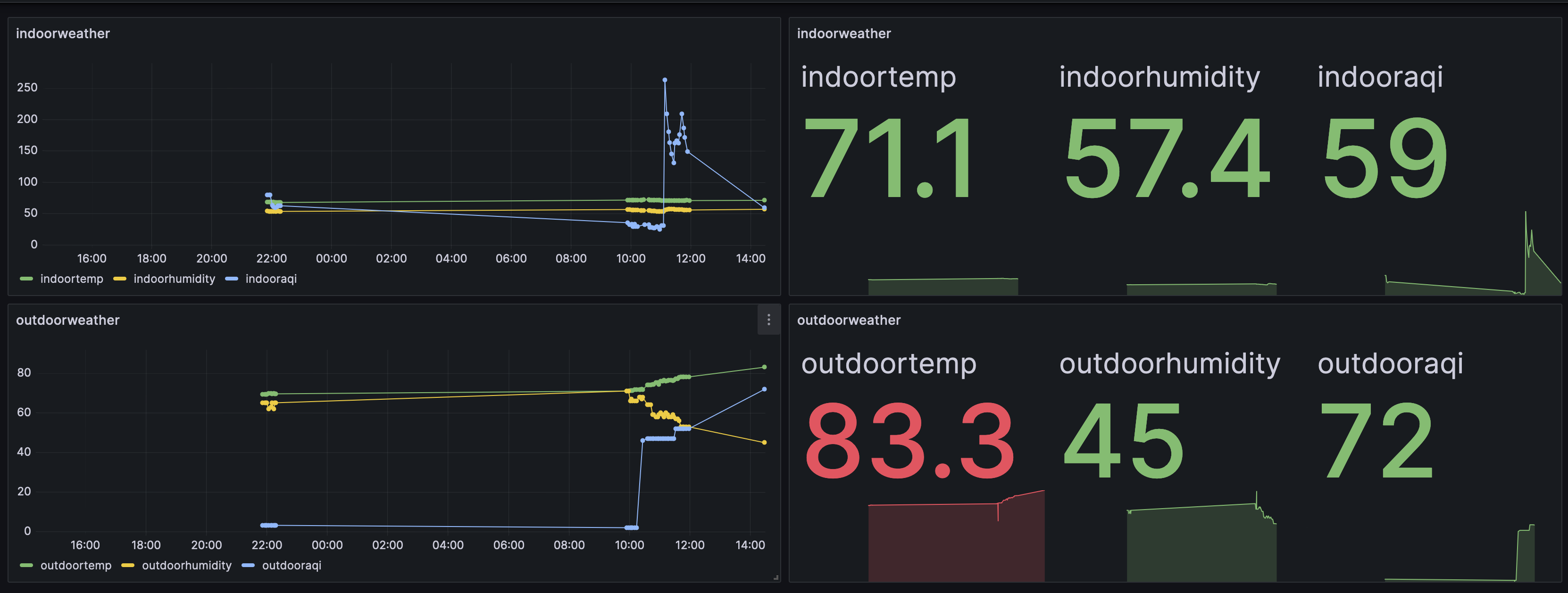Toggle outdoorhumidity series in legend
Image resolution: width=1568 pixels, height=593 pixels.
186,565
